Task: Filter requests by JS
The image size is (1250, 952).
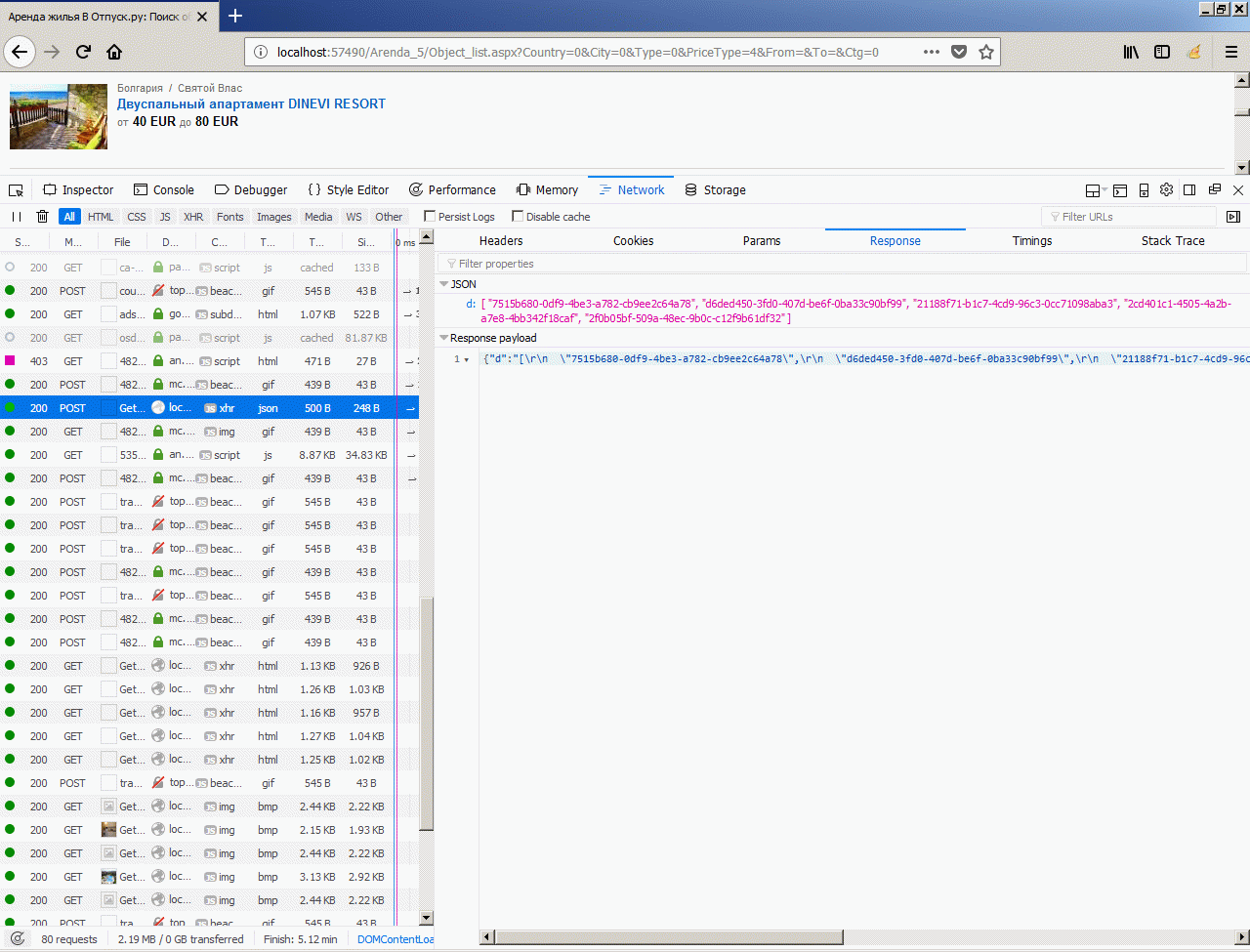Action: pos(165,217)
